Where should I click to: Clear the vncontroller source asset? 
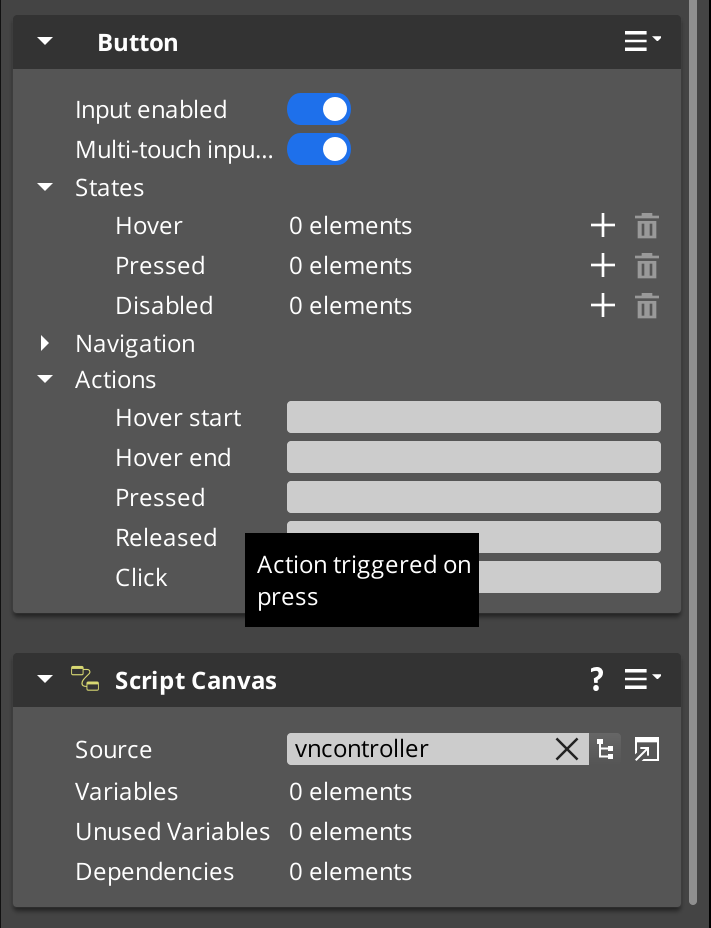coord(567,748)
